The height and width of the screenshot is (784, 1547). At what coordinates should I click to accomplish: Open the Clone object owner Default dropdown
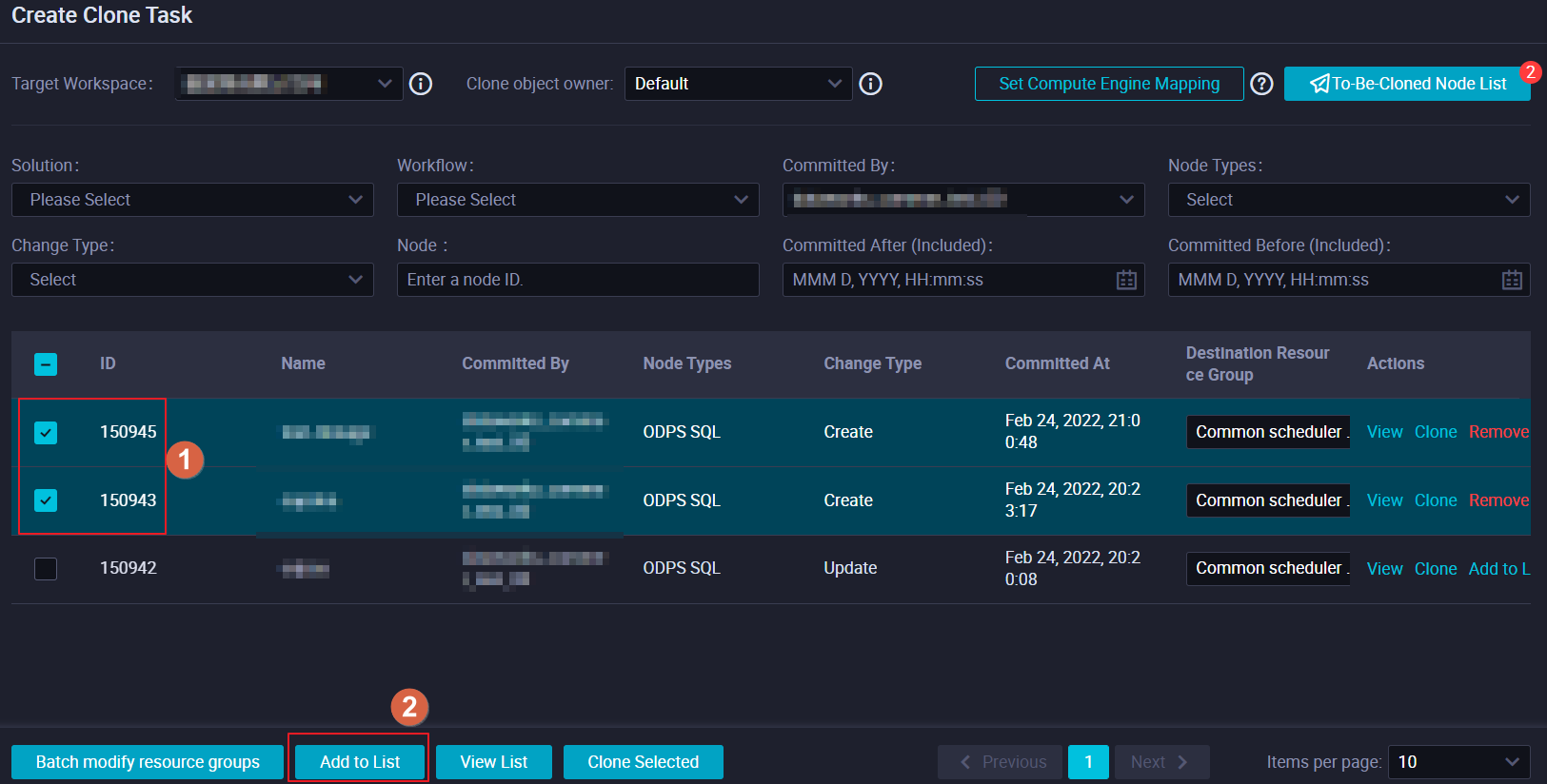pyautogui.click(x=739, y=84)
